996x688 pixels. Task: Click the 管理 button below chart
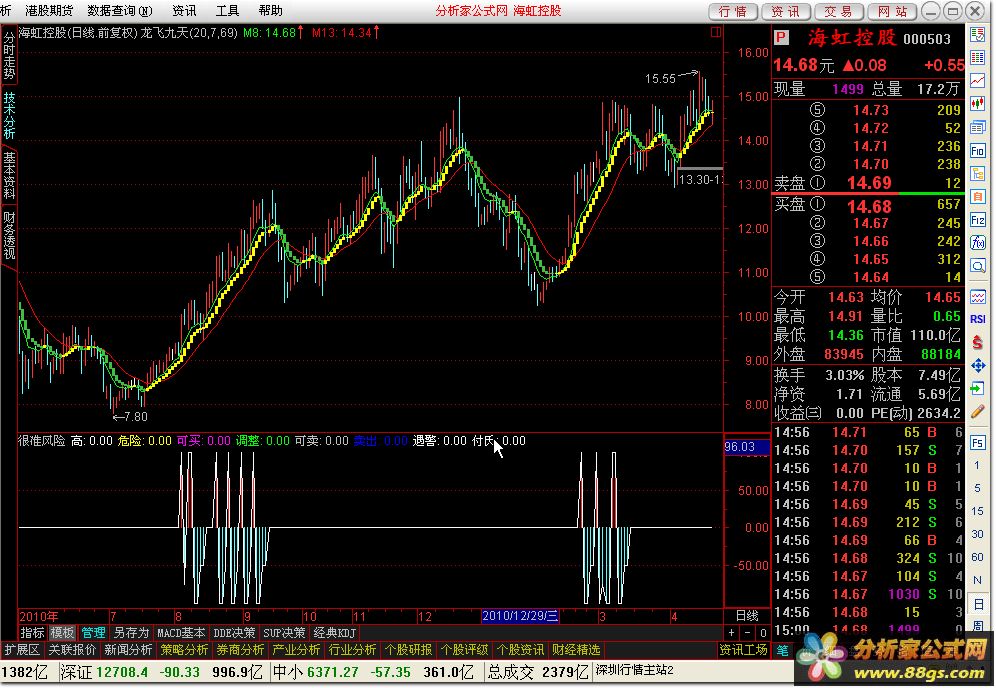(93, 633)
